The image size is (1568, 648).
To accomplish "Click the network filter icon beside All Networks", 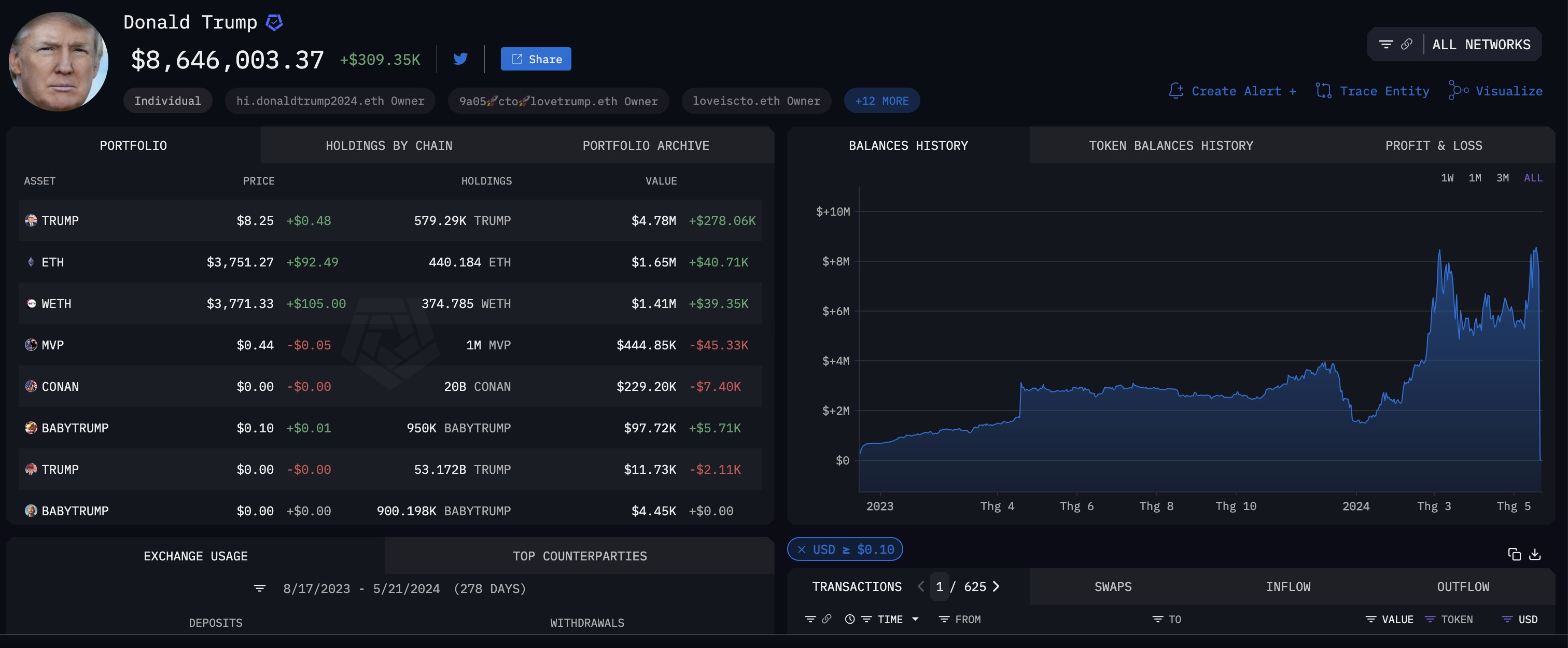I will coord(1386,45).
